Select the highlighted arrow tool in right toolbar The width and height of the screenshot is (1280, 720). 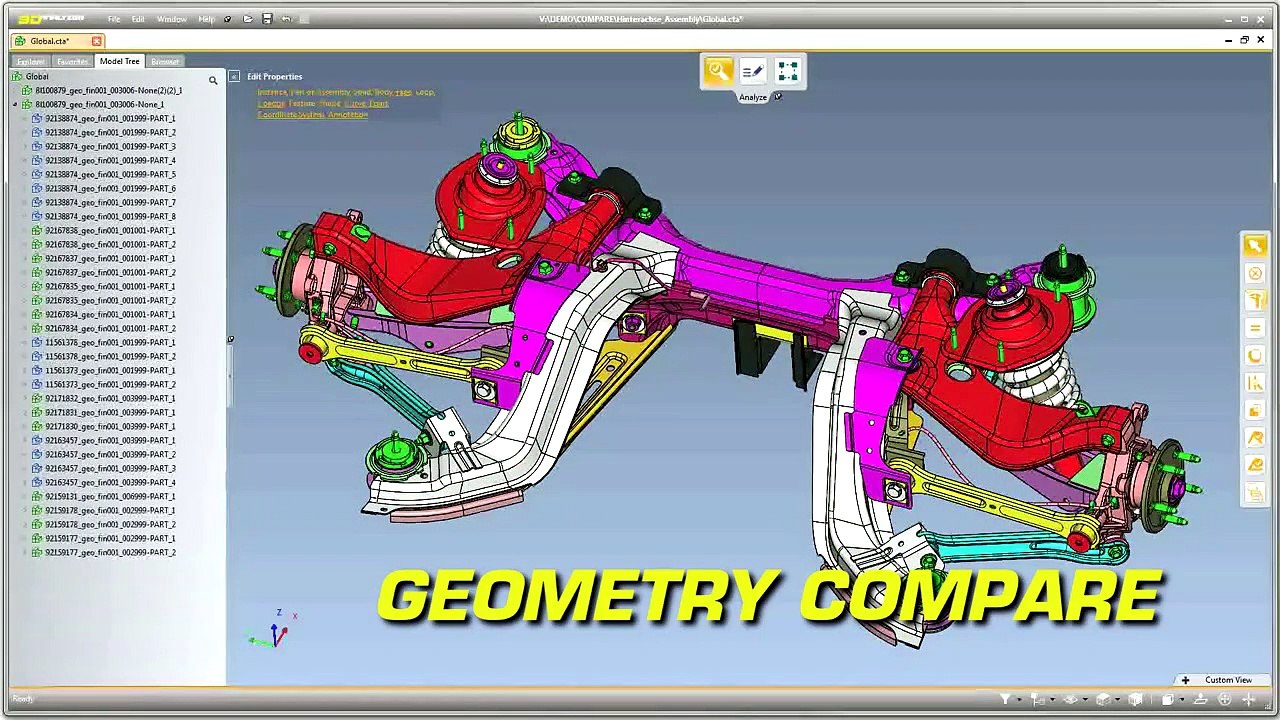pos(1255,245)
